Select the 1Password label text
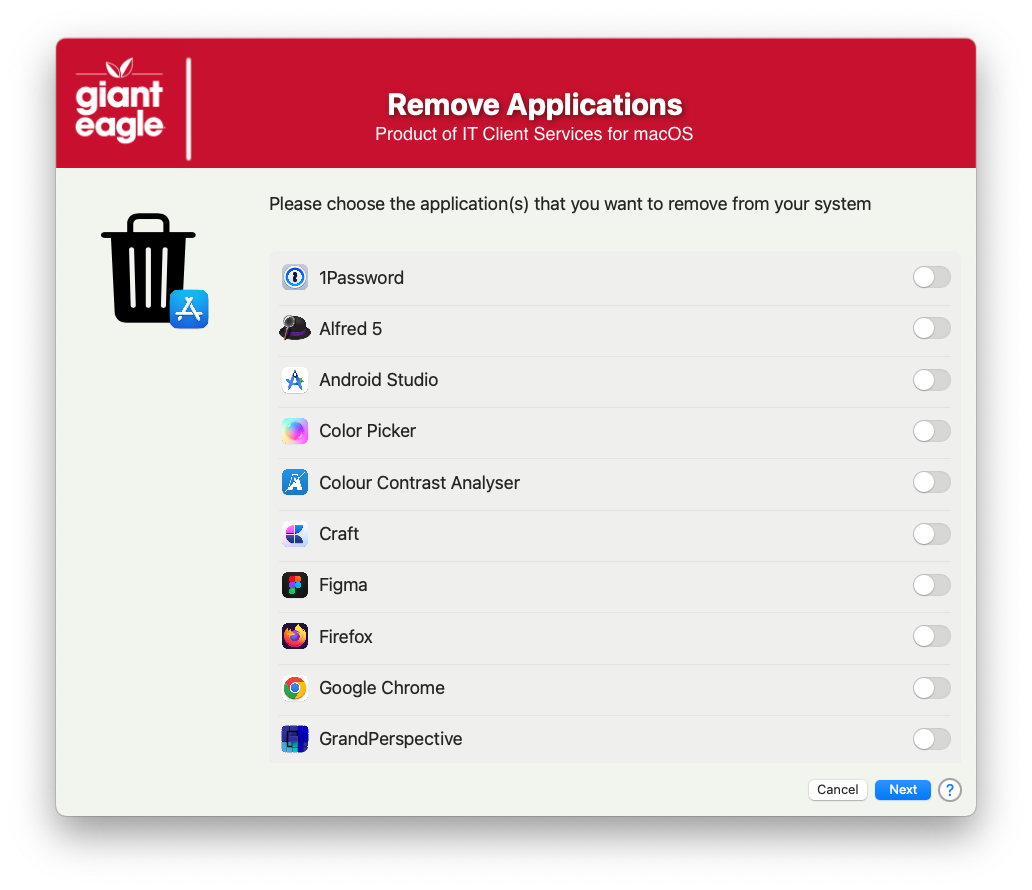1032x890 pixels. (x=361, y=278)
